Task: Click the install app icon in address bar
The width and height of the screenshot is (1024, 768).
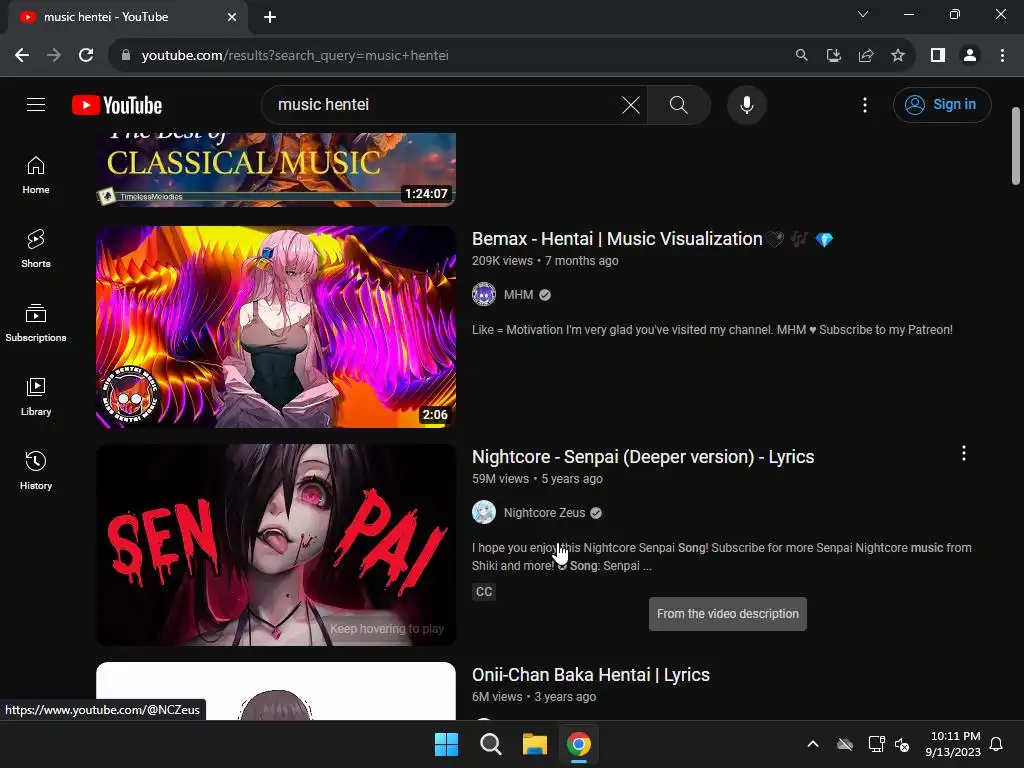Action: (833, 56)
